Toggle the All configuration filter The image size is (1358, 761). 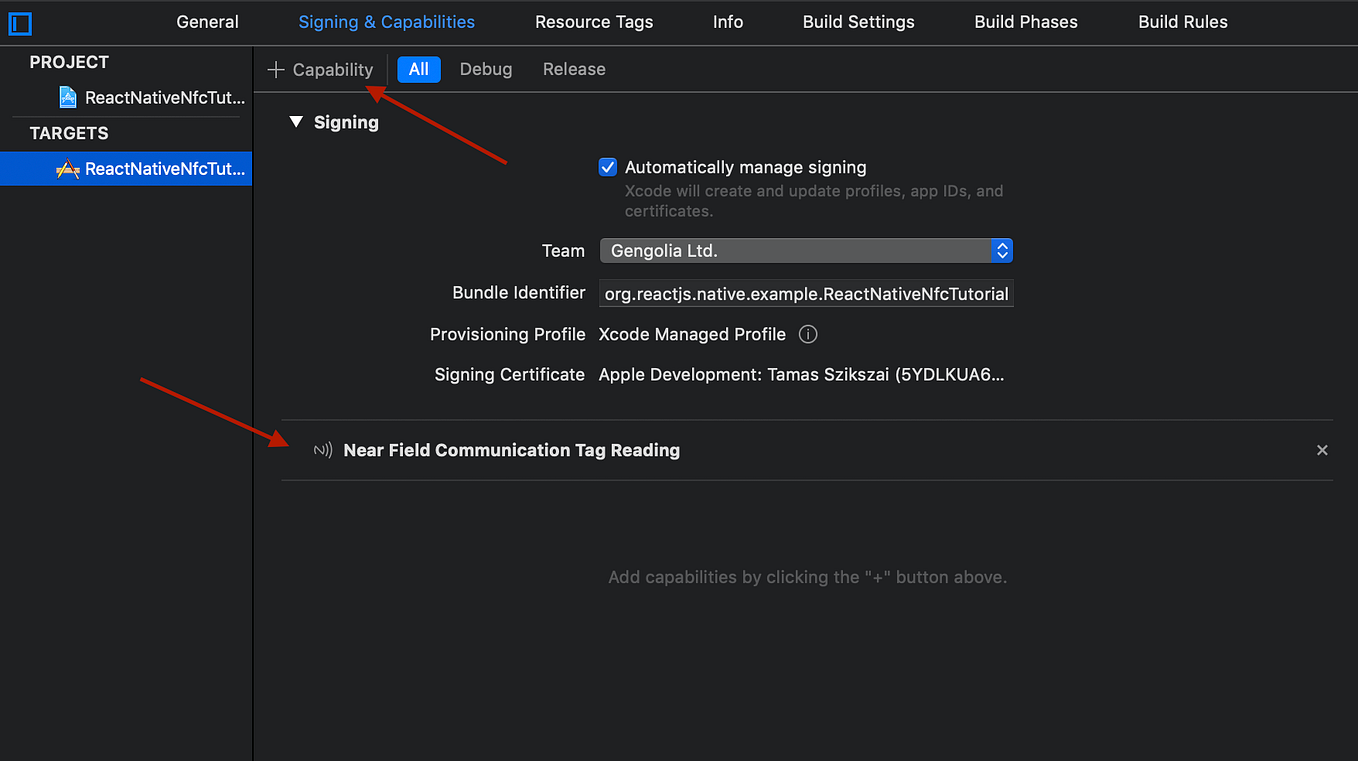pos(418,69)
